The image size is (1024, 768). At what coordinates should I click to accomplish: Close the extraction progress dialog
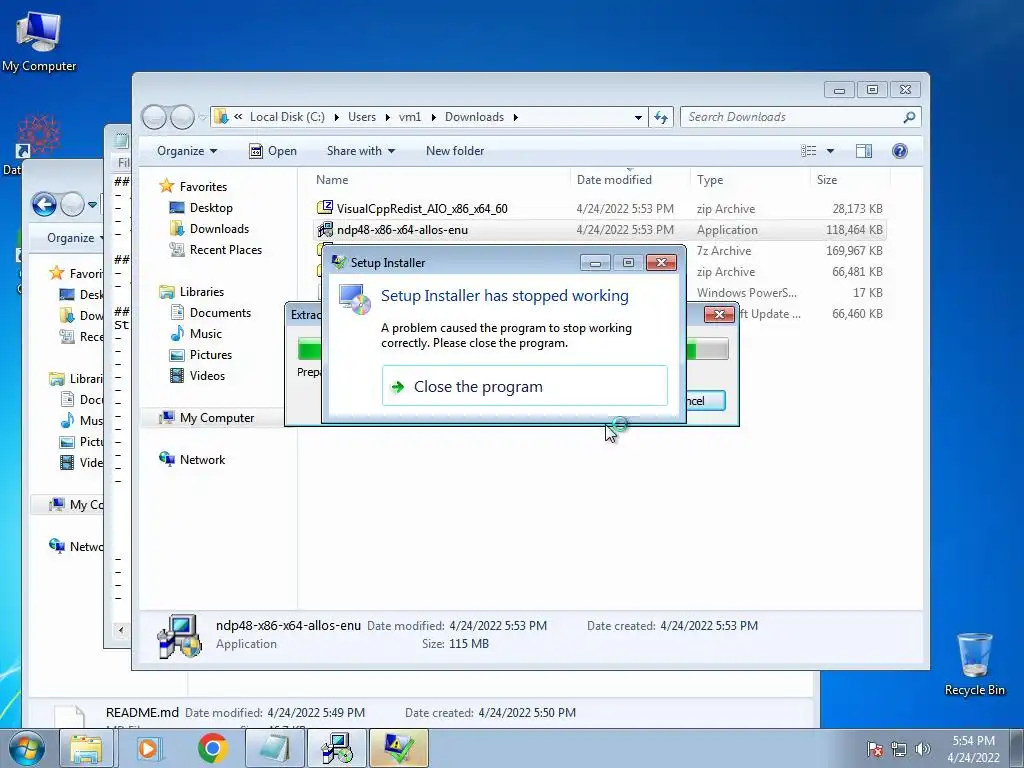point(719,315)
